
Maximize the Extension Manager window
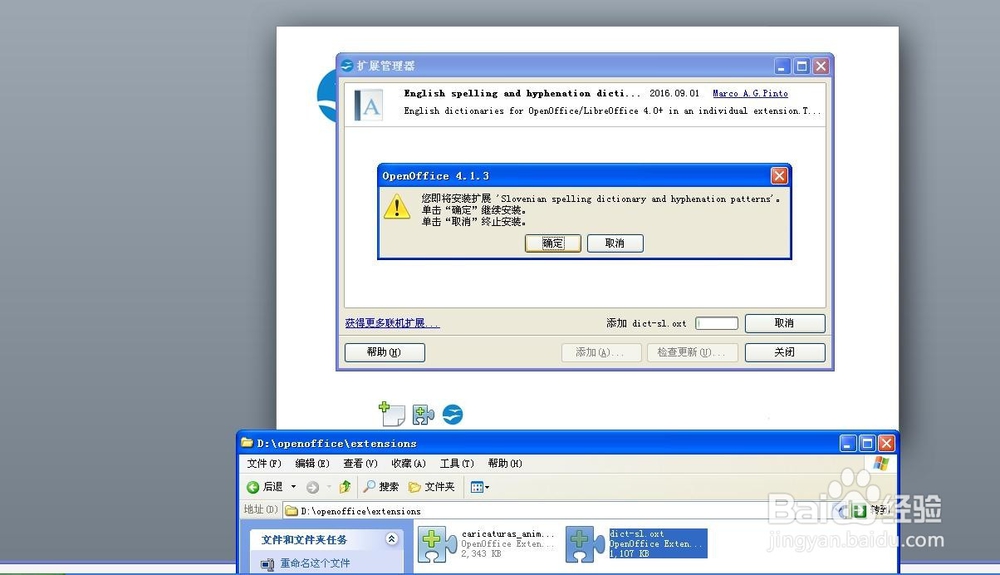tap(802, 66)
